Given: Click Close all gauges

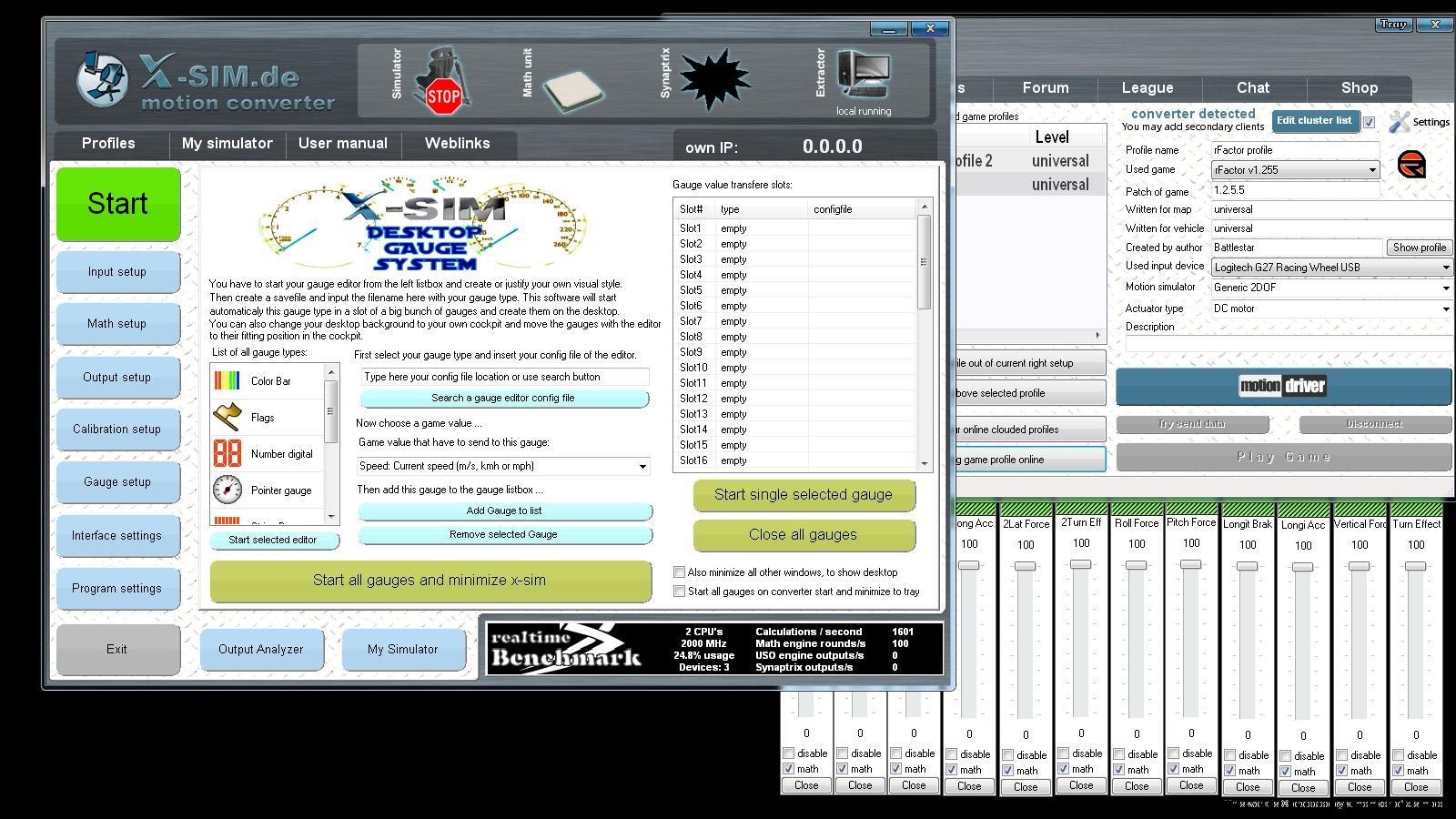Looking at the screenshot, I should click(804, 535).
